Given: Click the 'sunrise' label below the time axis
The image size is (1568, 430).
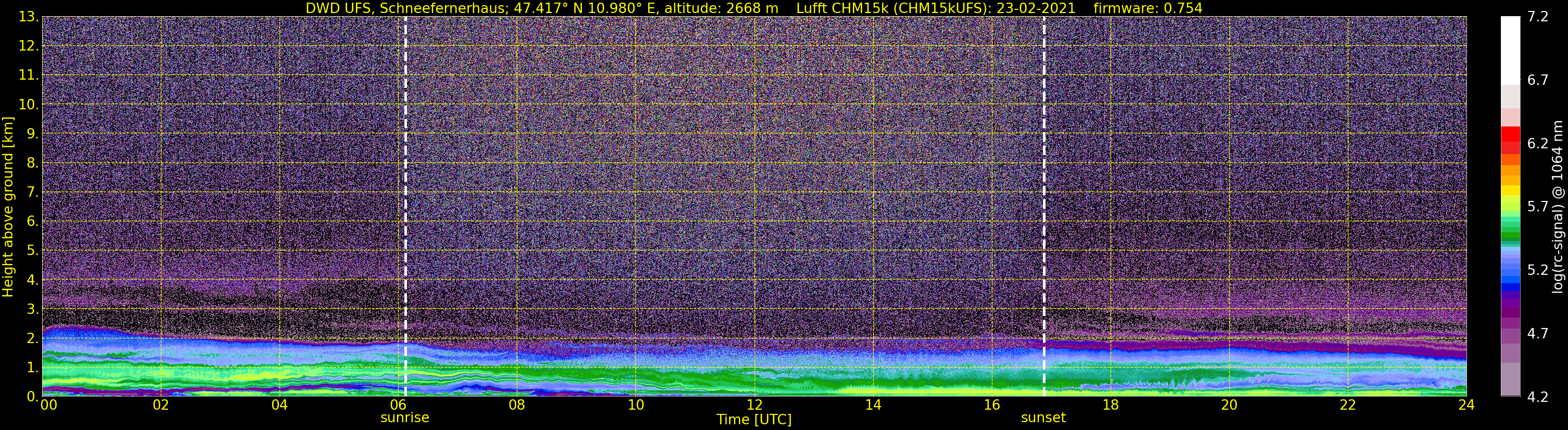Looking at the screenshot, I should (x=405, y=418).
